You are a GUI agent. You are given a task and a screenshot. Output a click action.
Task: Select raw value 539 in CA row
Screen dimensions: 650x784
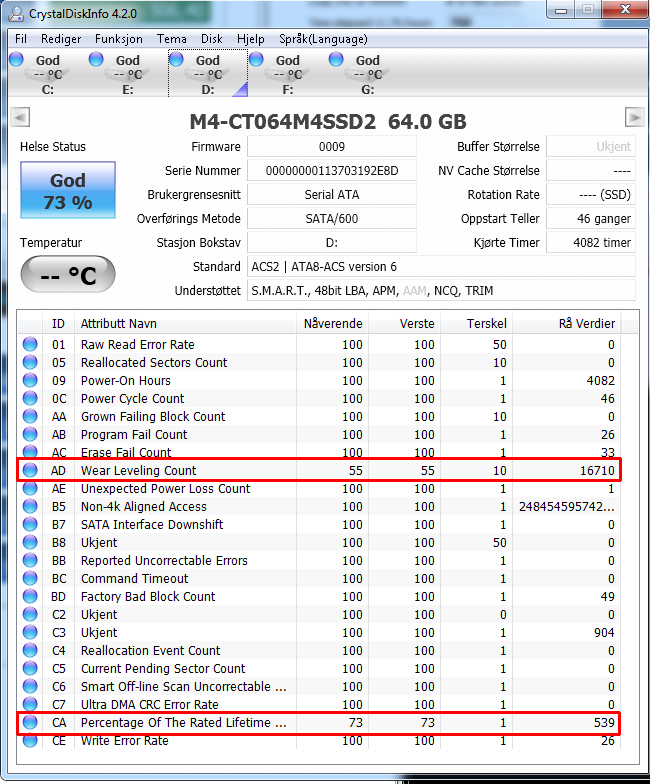(604, 722)
